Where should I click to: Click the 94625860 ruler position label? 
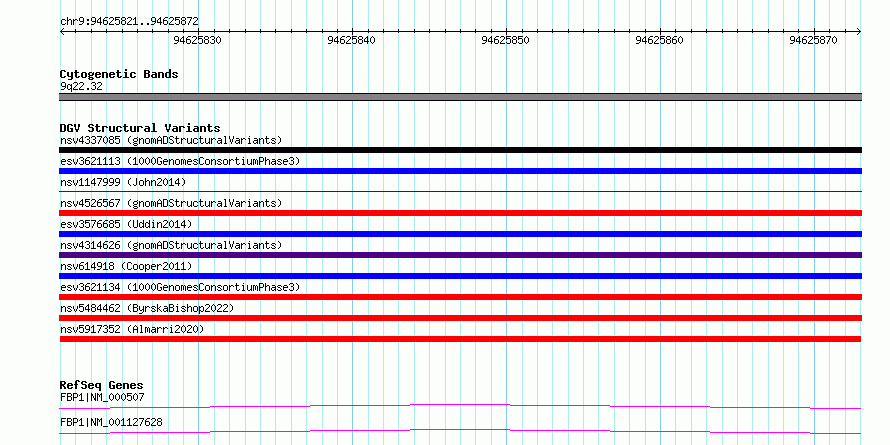pyautogui.click(x=660, y=40)
